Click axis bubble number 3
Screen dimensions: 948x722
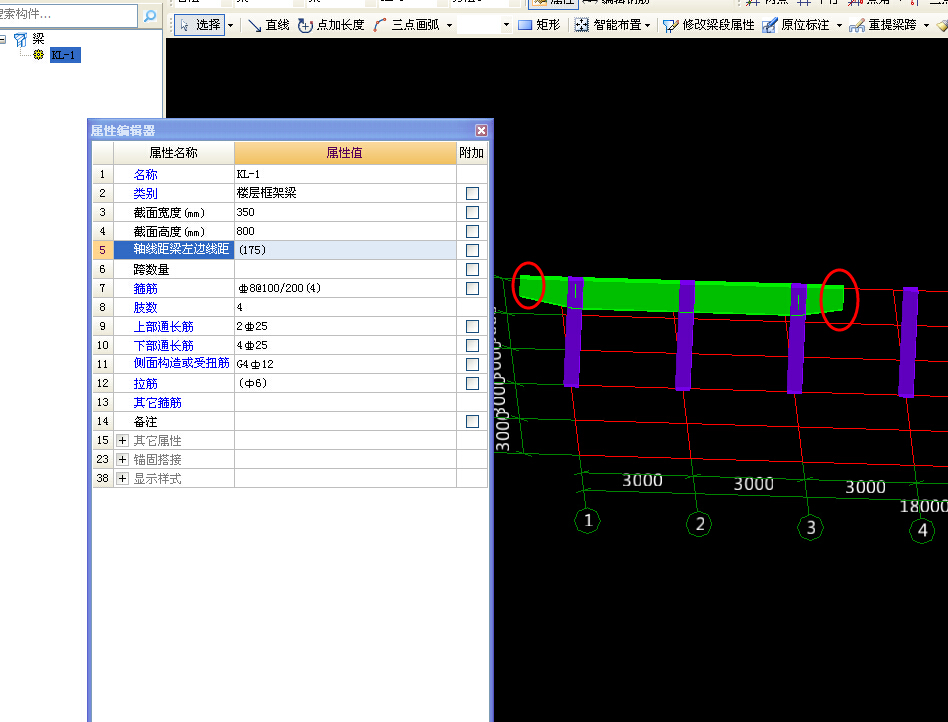[810, 527]
